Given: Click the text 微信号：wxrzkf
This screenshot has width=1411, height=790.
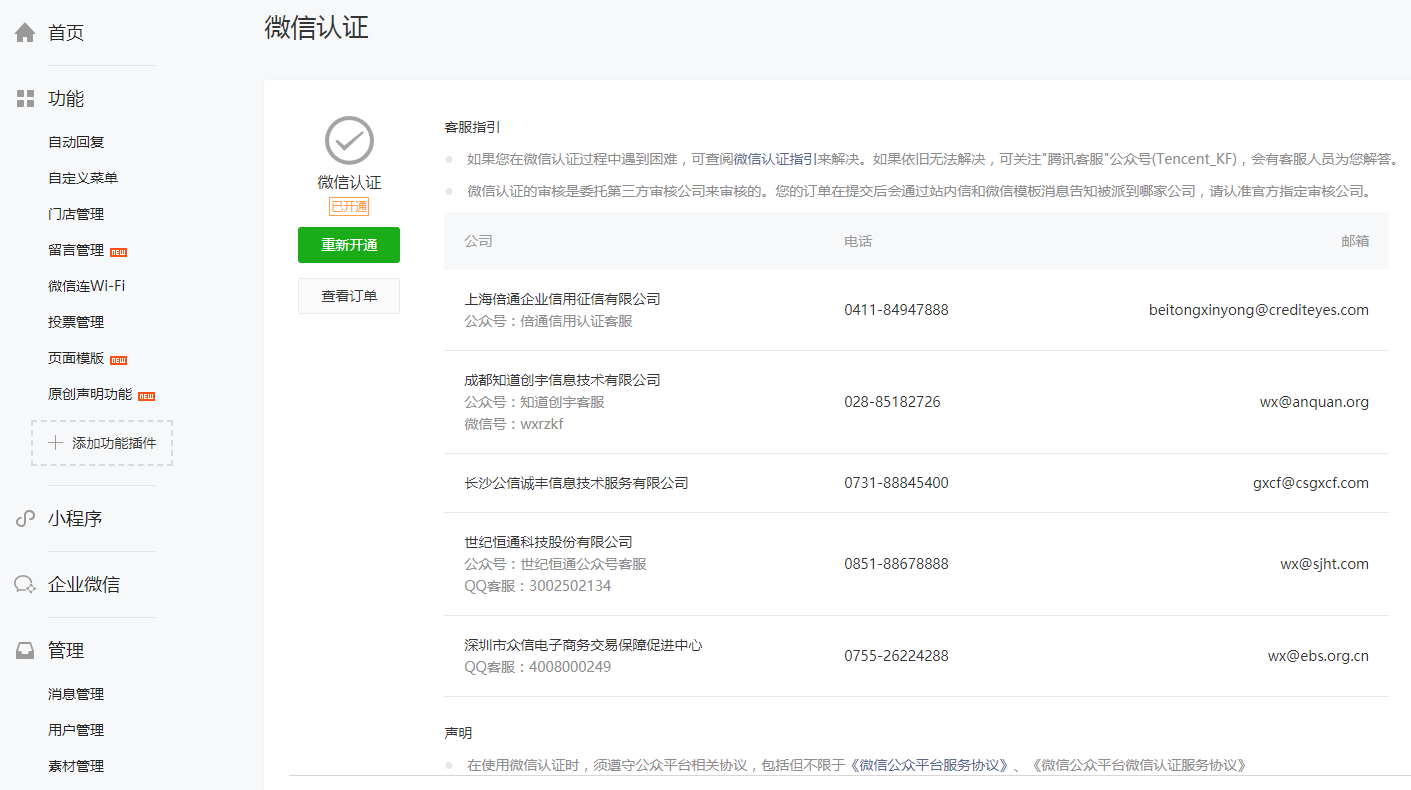Looking at the screenshot, I should point(514,424).
